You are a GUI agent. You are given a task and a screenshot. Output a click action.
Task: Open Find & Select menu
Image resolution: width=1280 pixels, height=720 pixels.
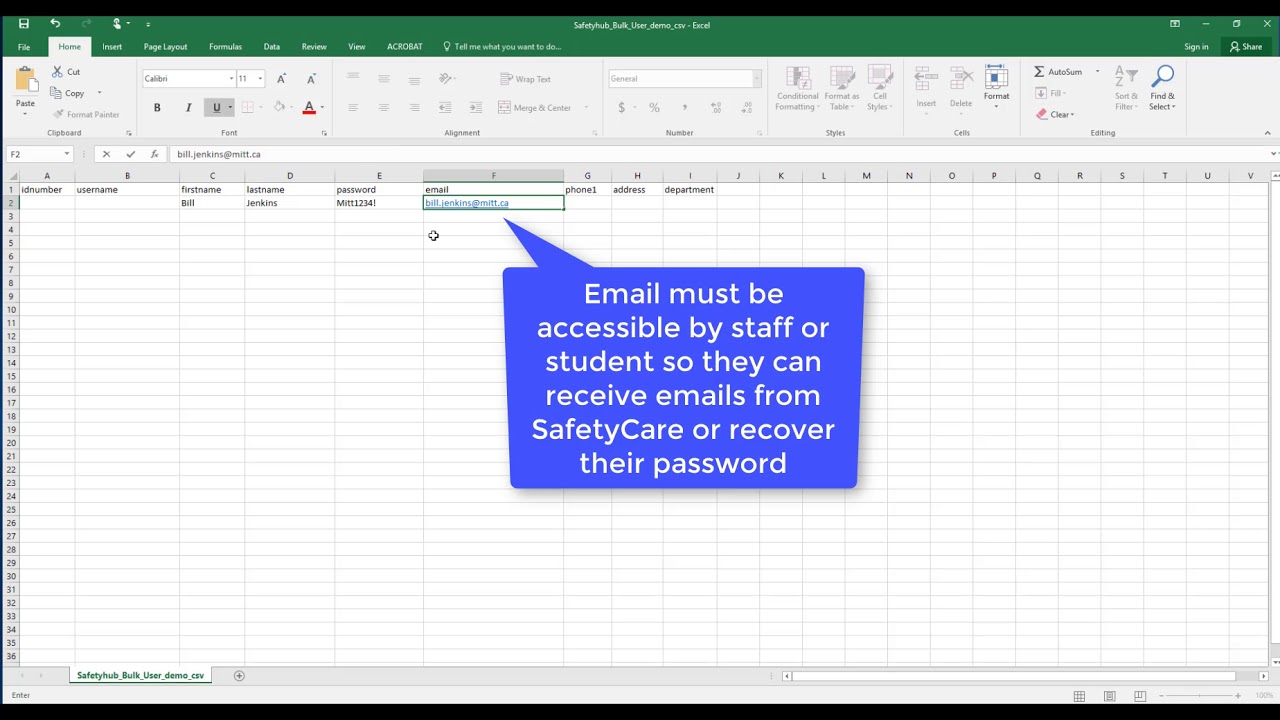[x=1162, y=89]
